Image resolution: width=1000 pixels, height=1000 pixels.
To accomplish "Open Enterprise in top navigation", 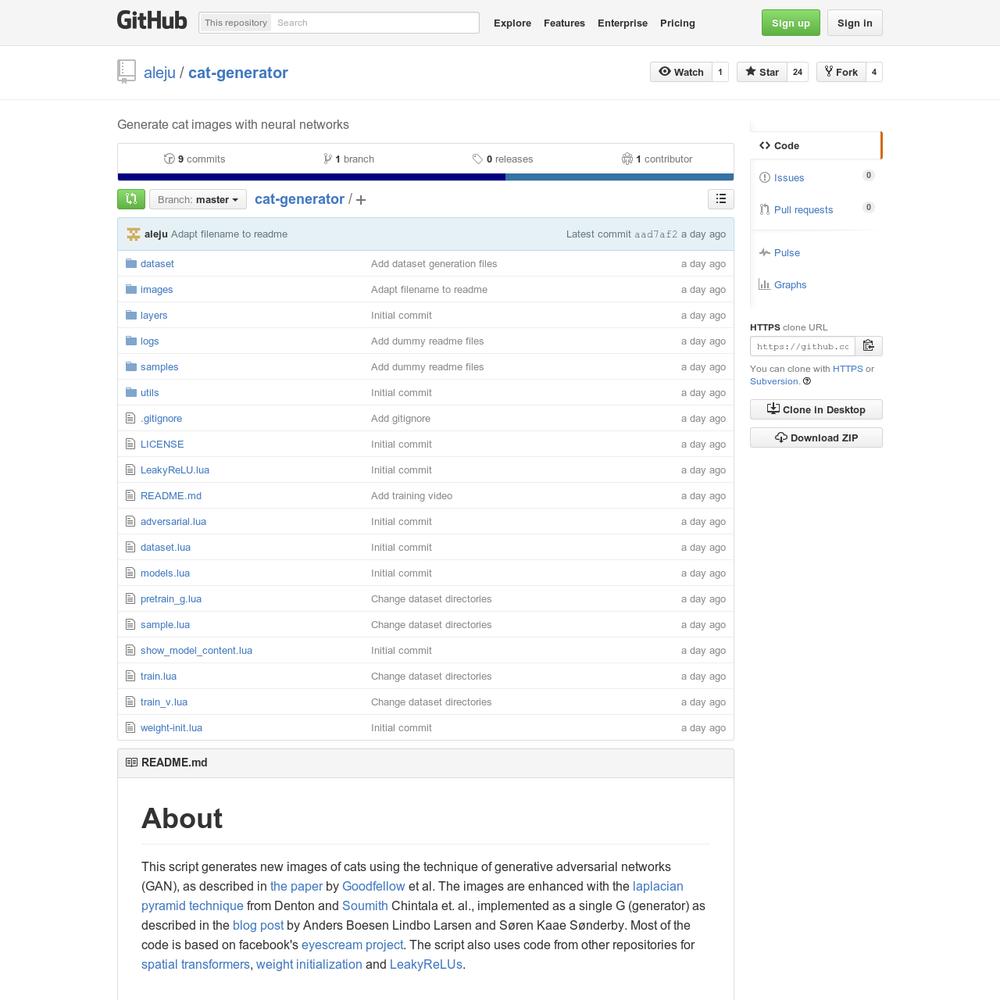I will [x=622, y=23].
